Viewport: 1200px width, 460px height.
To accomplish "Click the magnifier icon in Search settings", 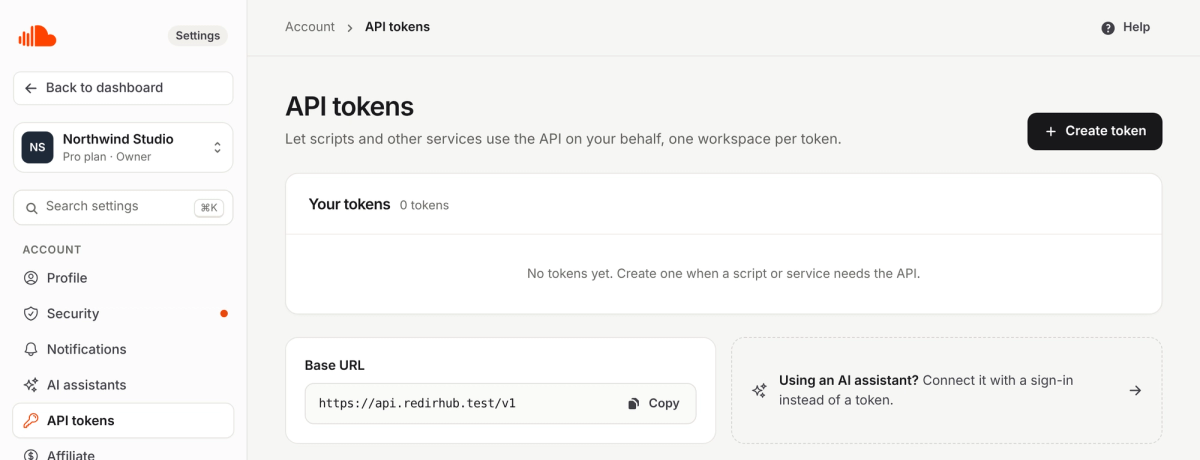I will [31, 207].
